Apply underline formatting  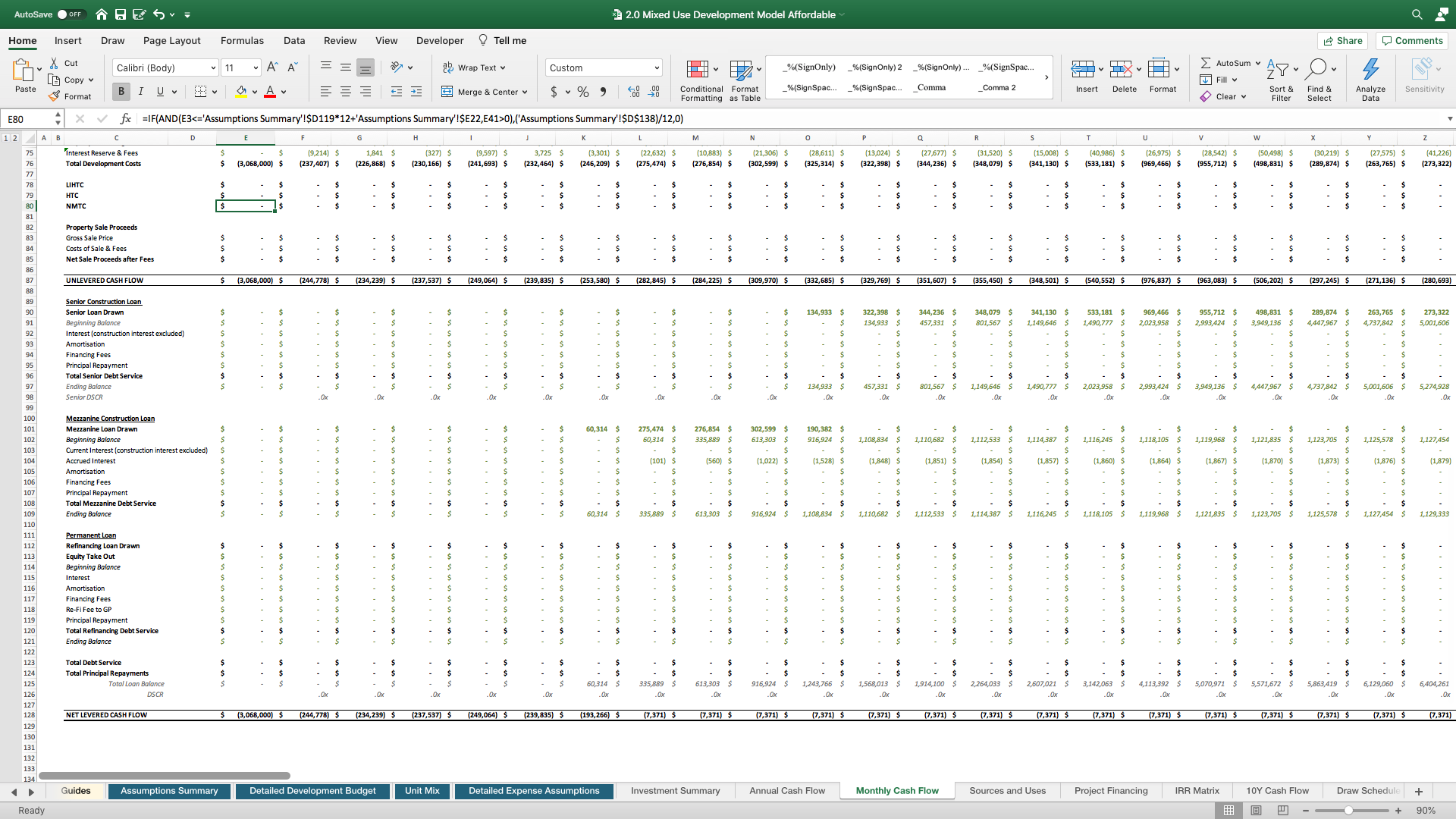(160, 92)
